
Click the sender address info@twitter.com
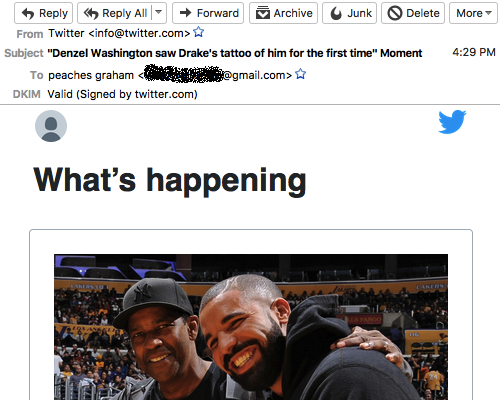139,33
